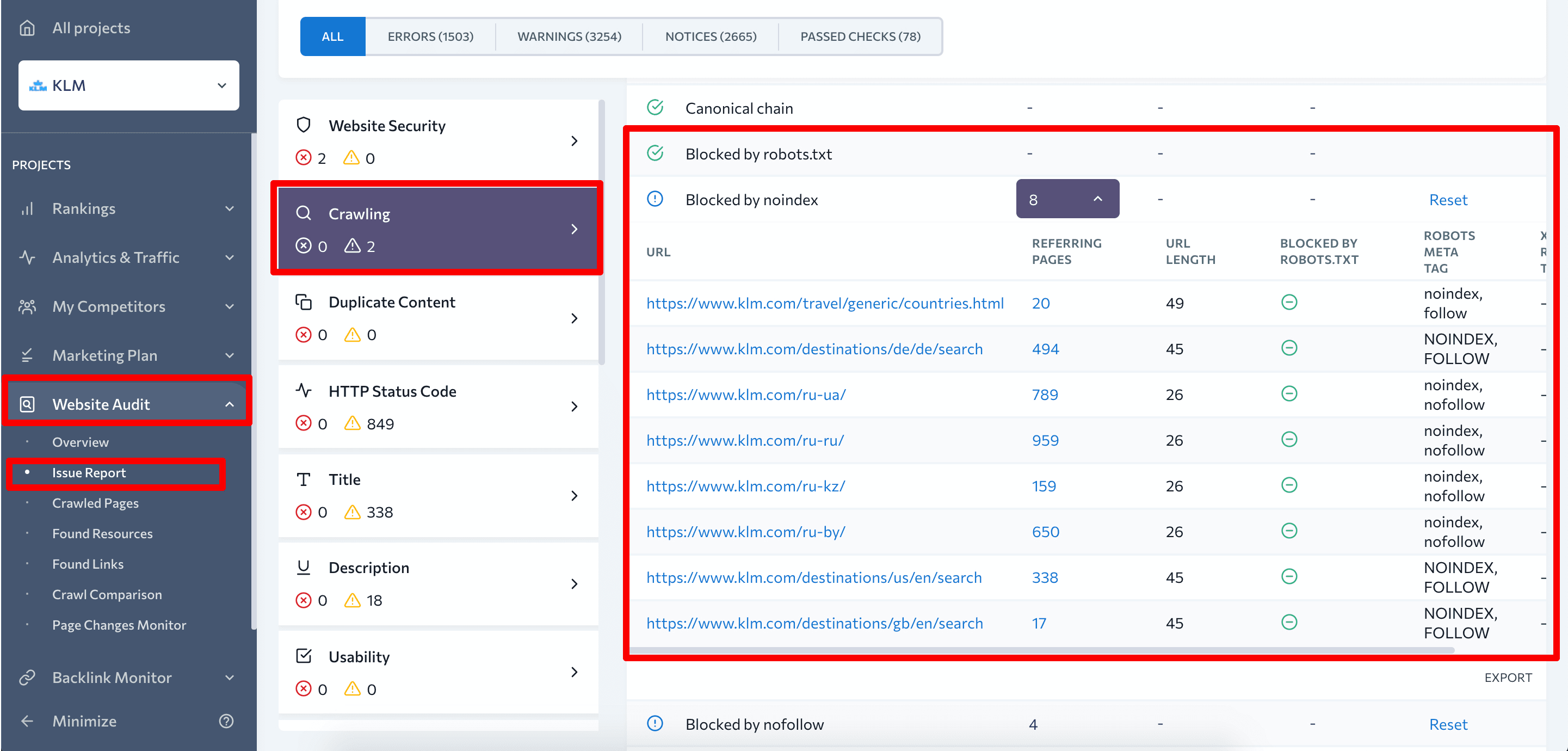Click the category list vertical scrollbar
This screenshot has height=751, width=1568.
pos(601,231)
